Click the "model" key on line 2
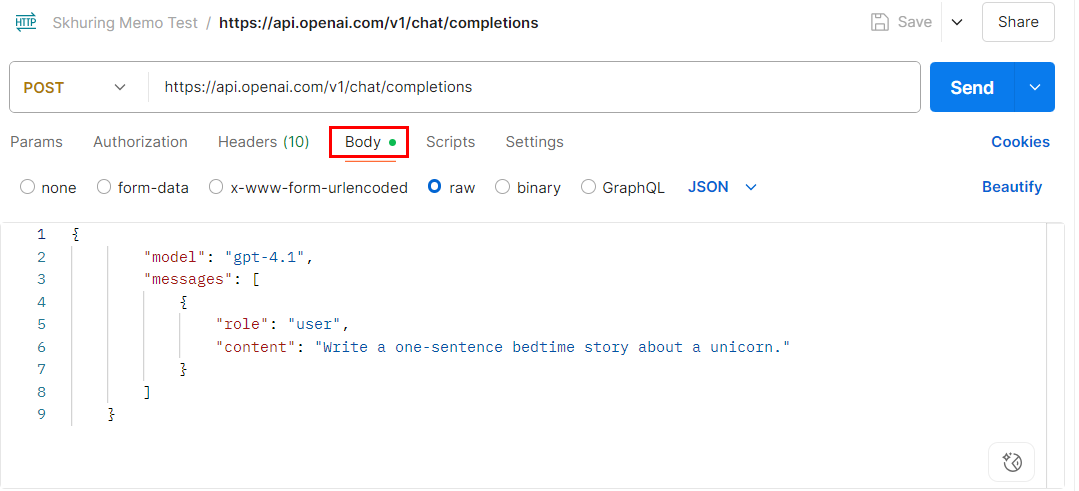The width and height of the screenshot is (1079, 491). pos(175,257)
